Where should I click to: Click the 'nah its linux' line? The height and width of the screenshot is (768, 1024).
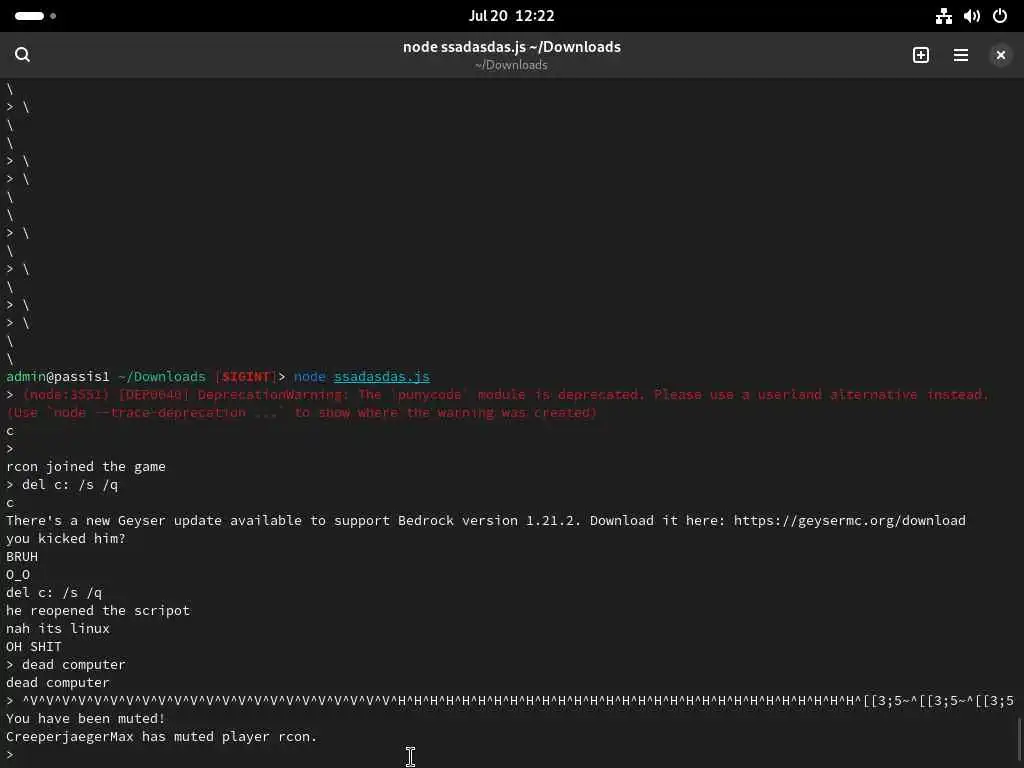(57, 628)
